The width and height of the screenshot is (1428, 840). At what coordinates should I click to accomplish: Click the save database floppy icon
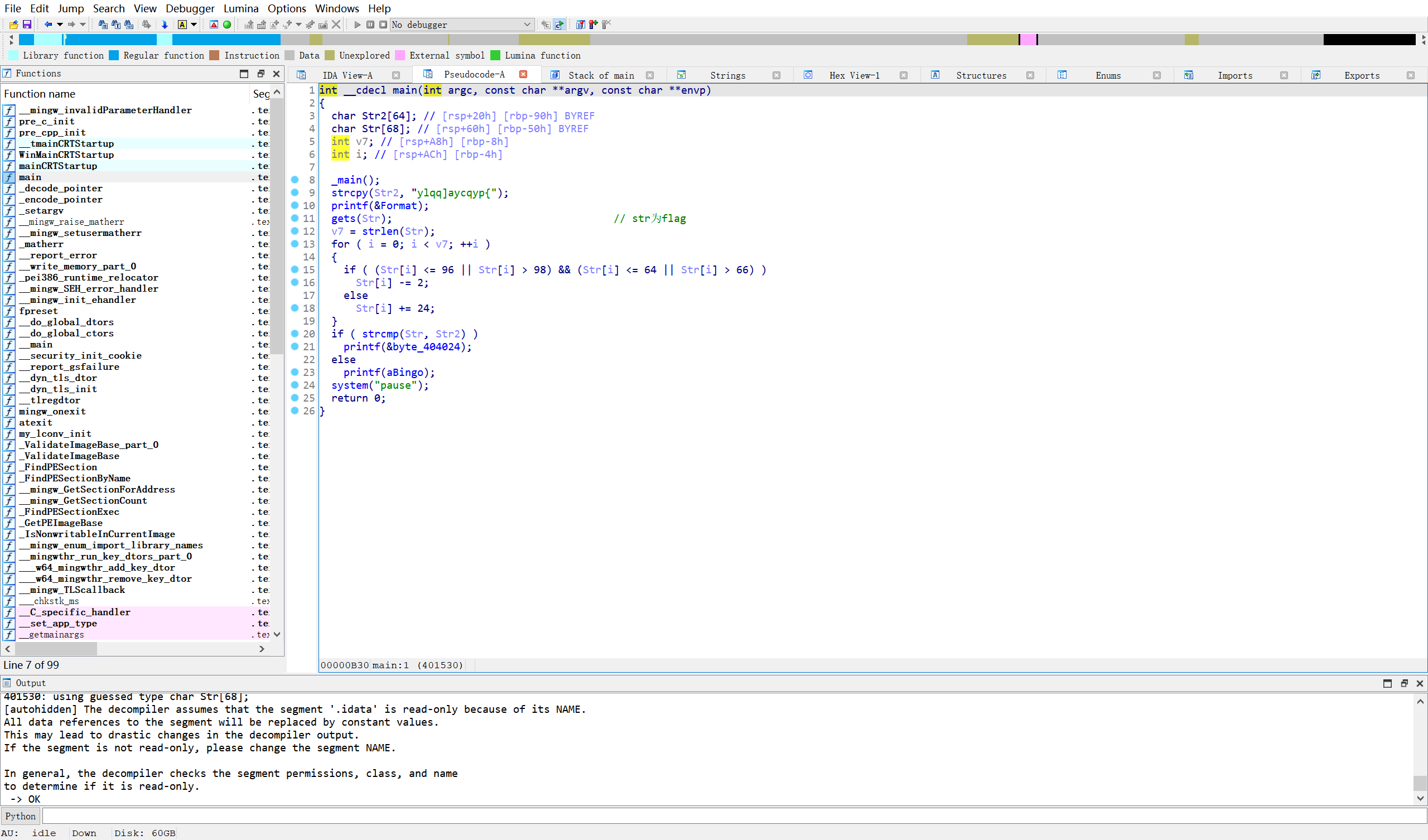[27, 25]
